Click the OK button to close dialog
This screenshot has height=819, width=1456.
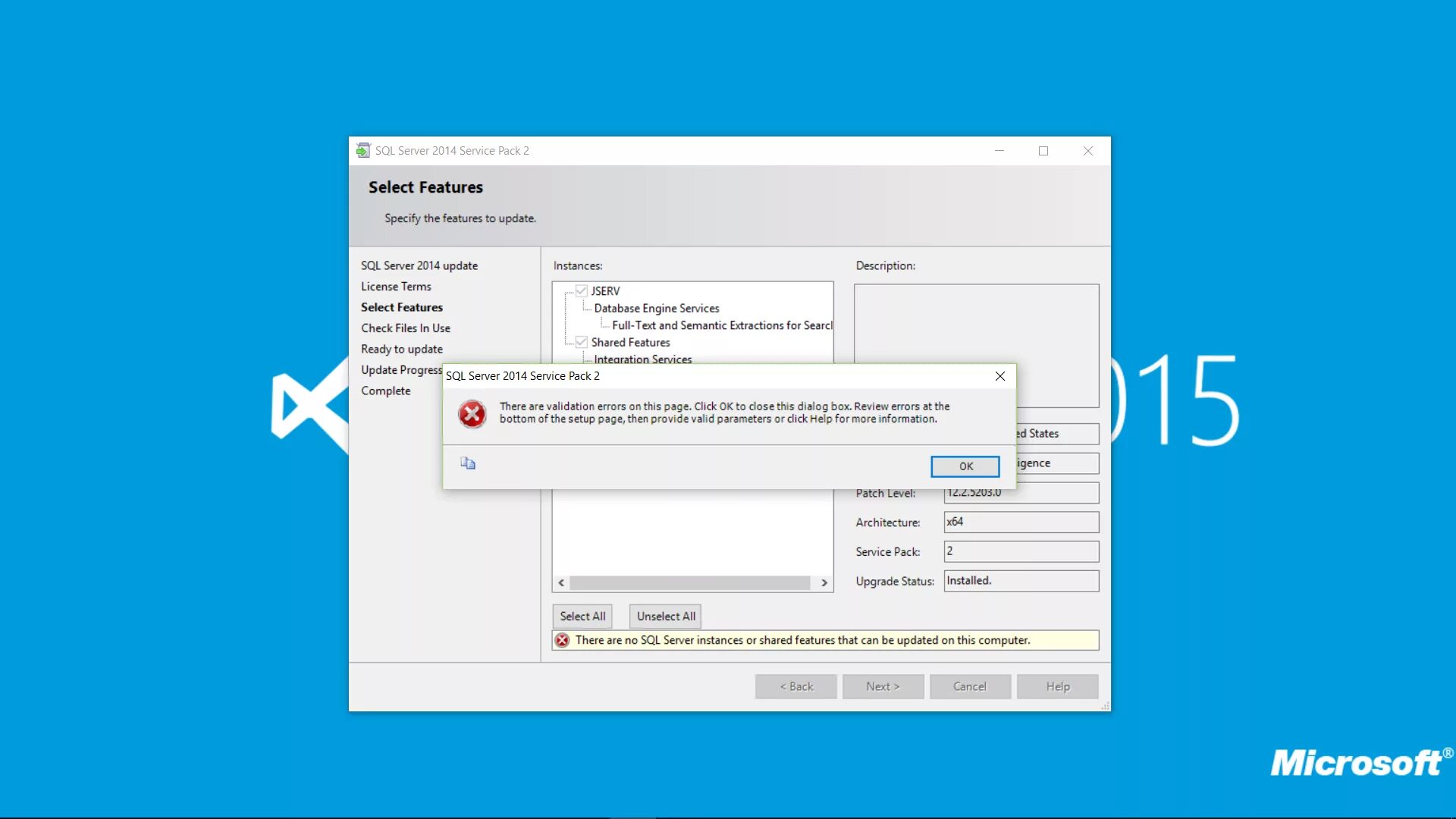(x=964, y=466)
